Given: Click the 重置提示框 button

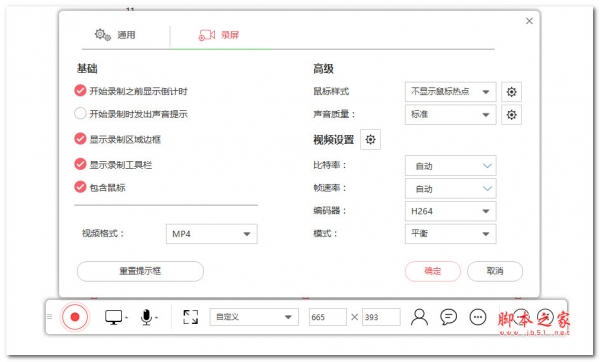Looking at the screenshot, I should pos(140,271).
